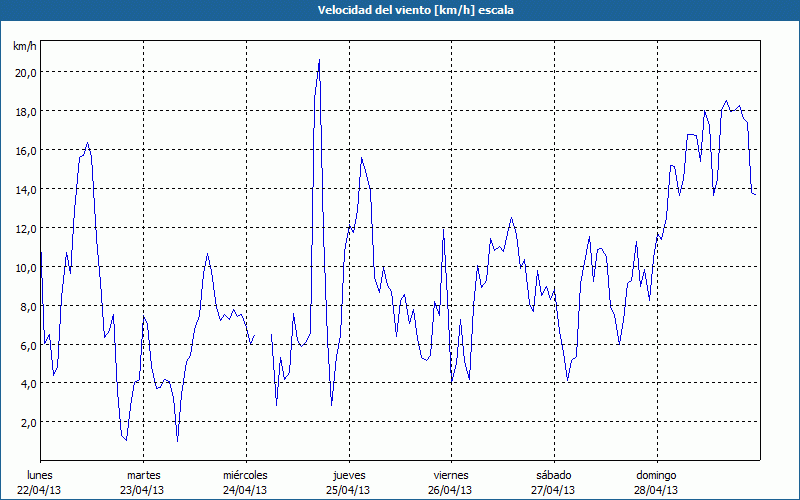Click the 10,0 y-axis value
The image size is (800, 500).
click(x=25, y=267)
